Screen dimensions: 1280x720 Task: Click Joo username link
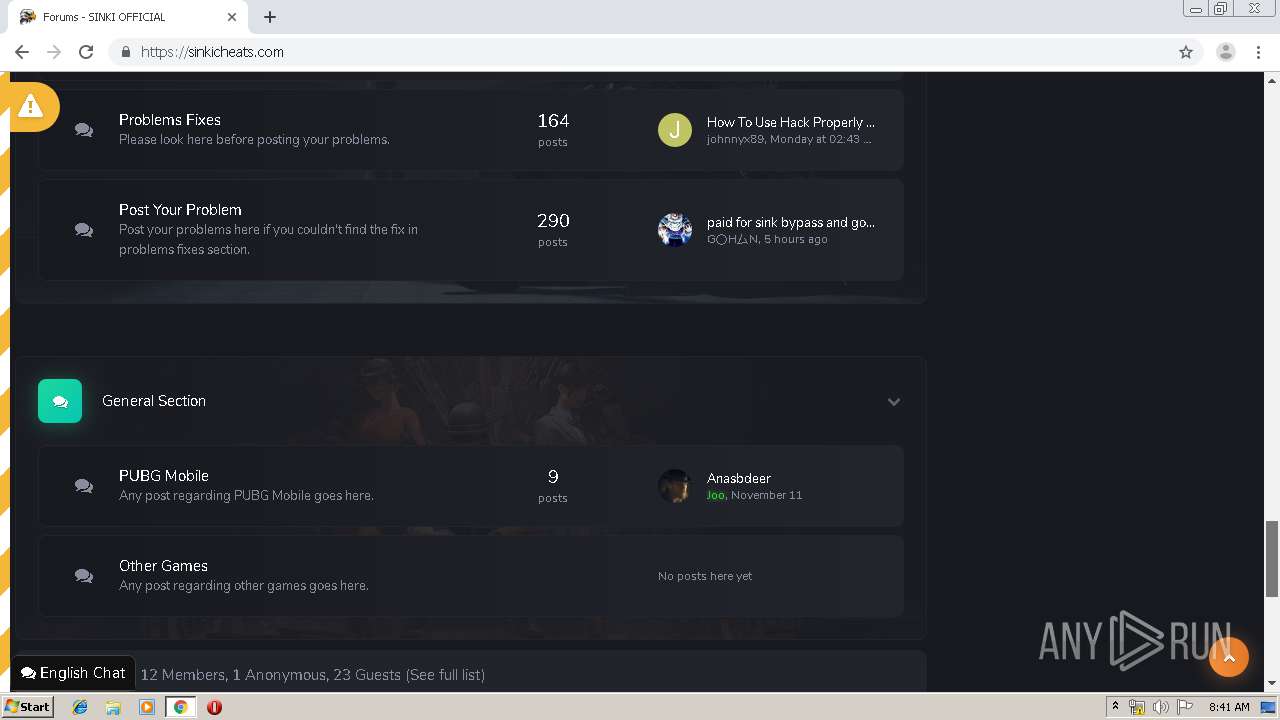click(x=716, y=495)
